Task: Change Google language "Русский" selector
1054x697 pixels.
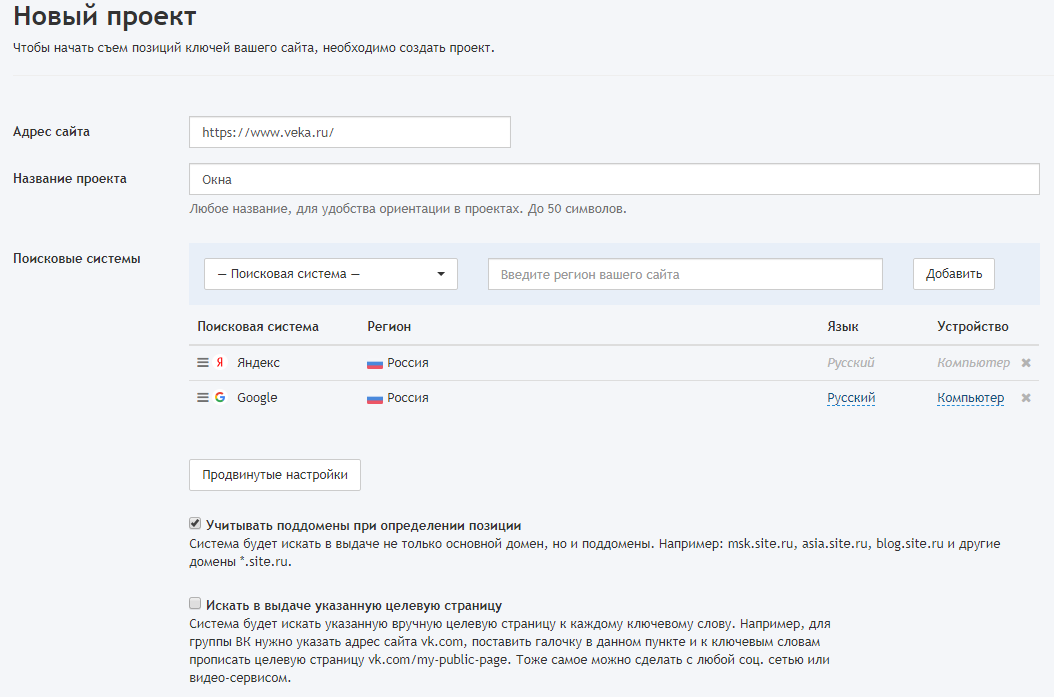Action: (851, 398)
